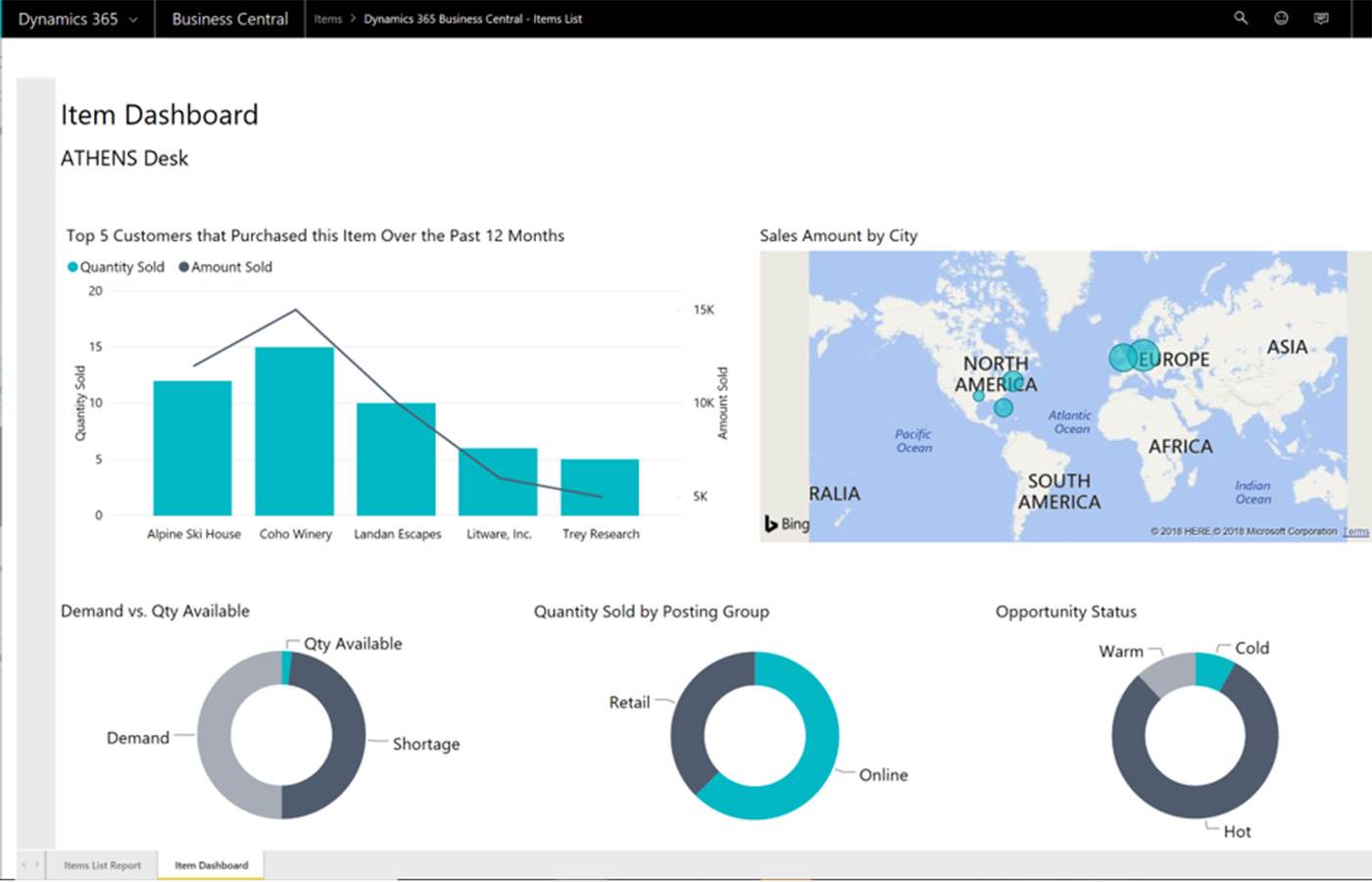The height and width of the screenshot is (882, 1372).
Task: Select the Trey Research bar
Action: [600, 487]
